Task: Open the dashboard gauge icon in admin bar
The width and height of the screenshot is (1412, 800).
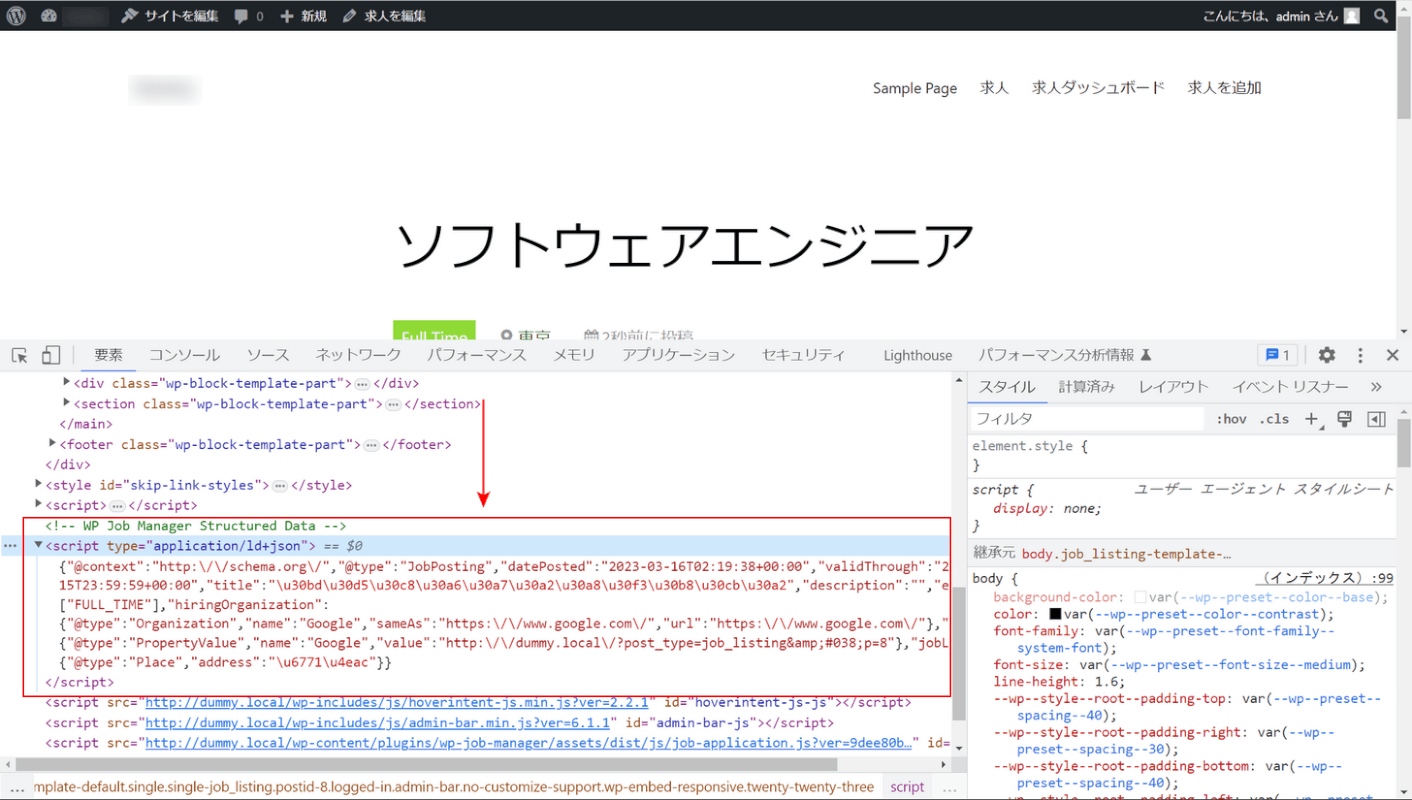Action: (49, 15)
